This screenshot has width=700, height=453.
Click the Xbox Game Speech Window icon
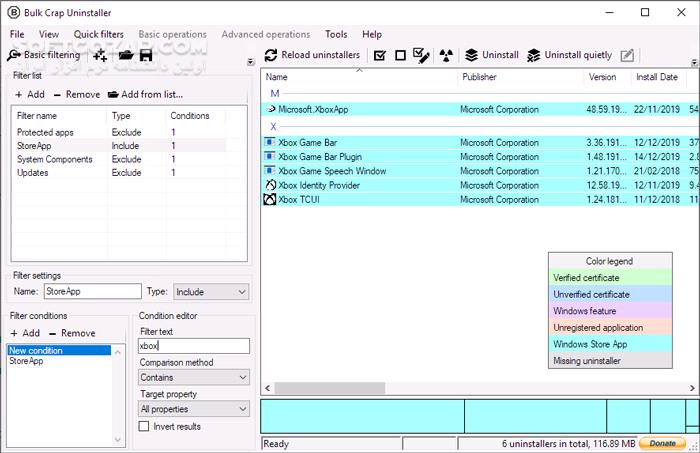270,171
